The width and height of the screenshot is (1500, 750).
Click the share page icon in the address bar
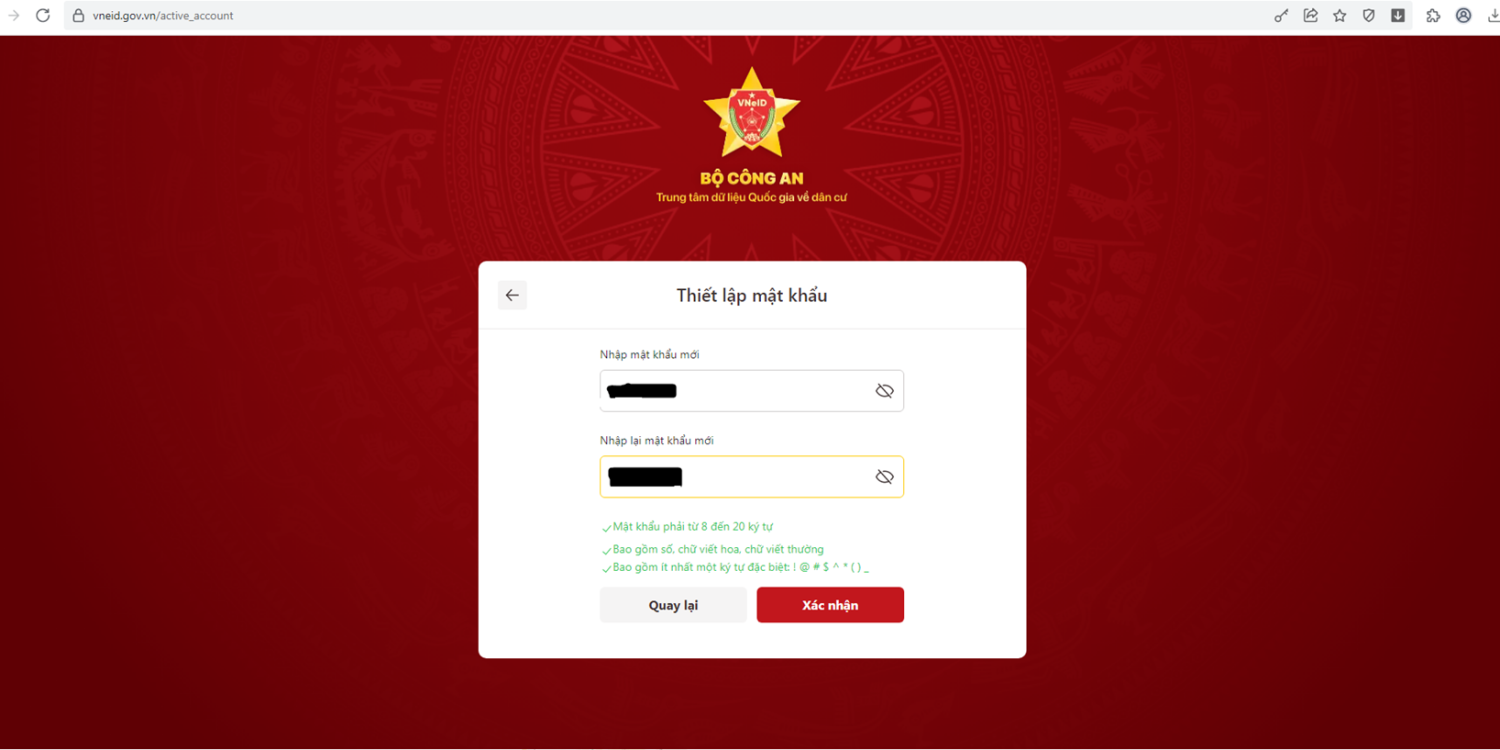pyautogui.click(x=1310, y=16)
